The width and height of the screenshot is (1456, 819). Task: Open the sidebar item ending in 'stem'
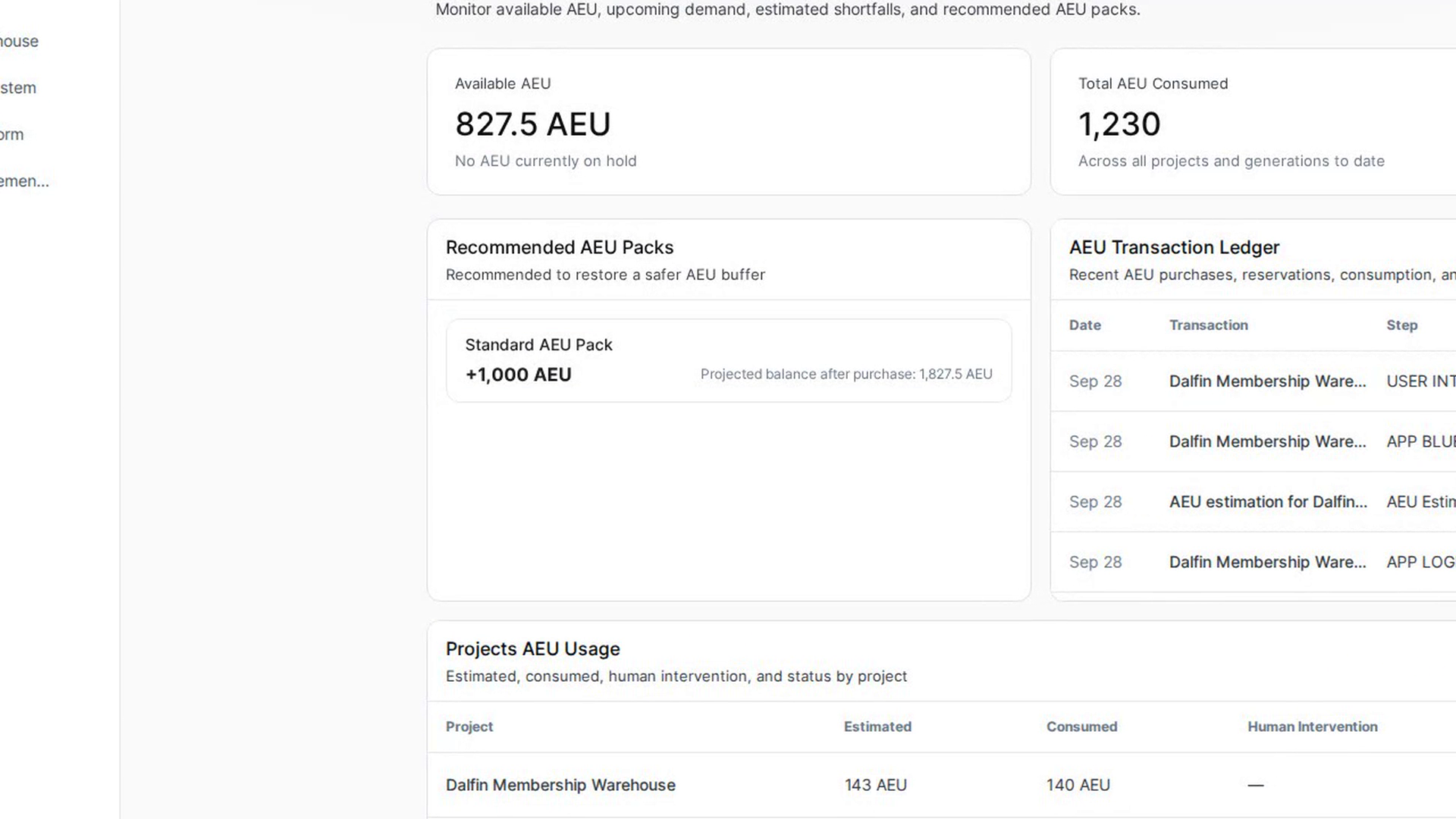click(x=18, y=88)
